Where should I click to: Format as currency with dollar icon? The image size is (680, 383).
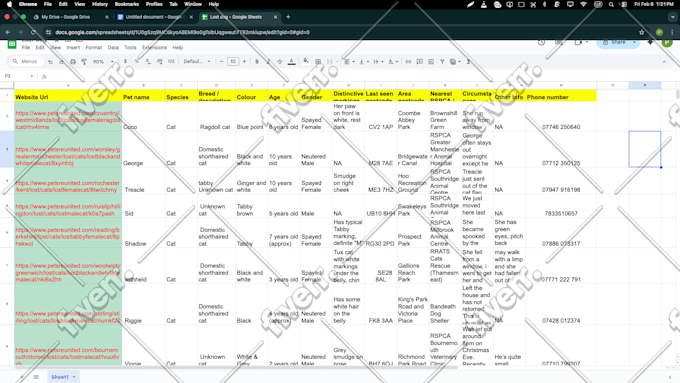(125, 62)
